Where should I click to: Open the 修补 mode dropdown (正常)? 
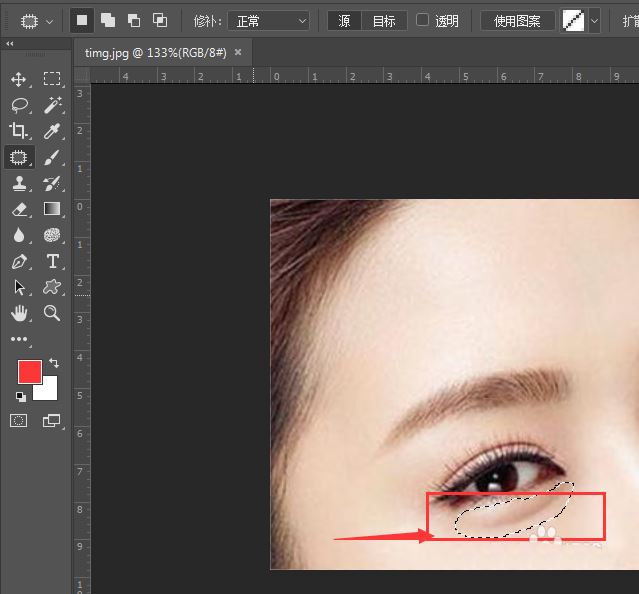tap(268, 21)
